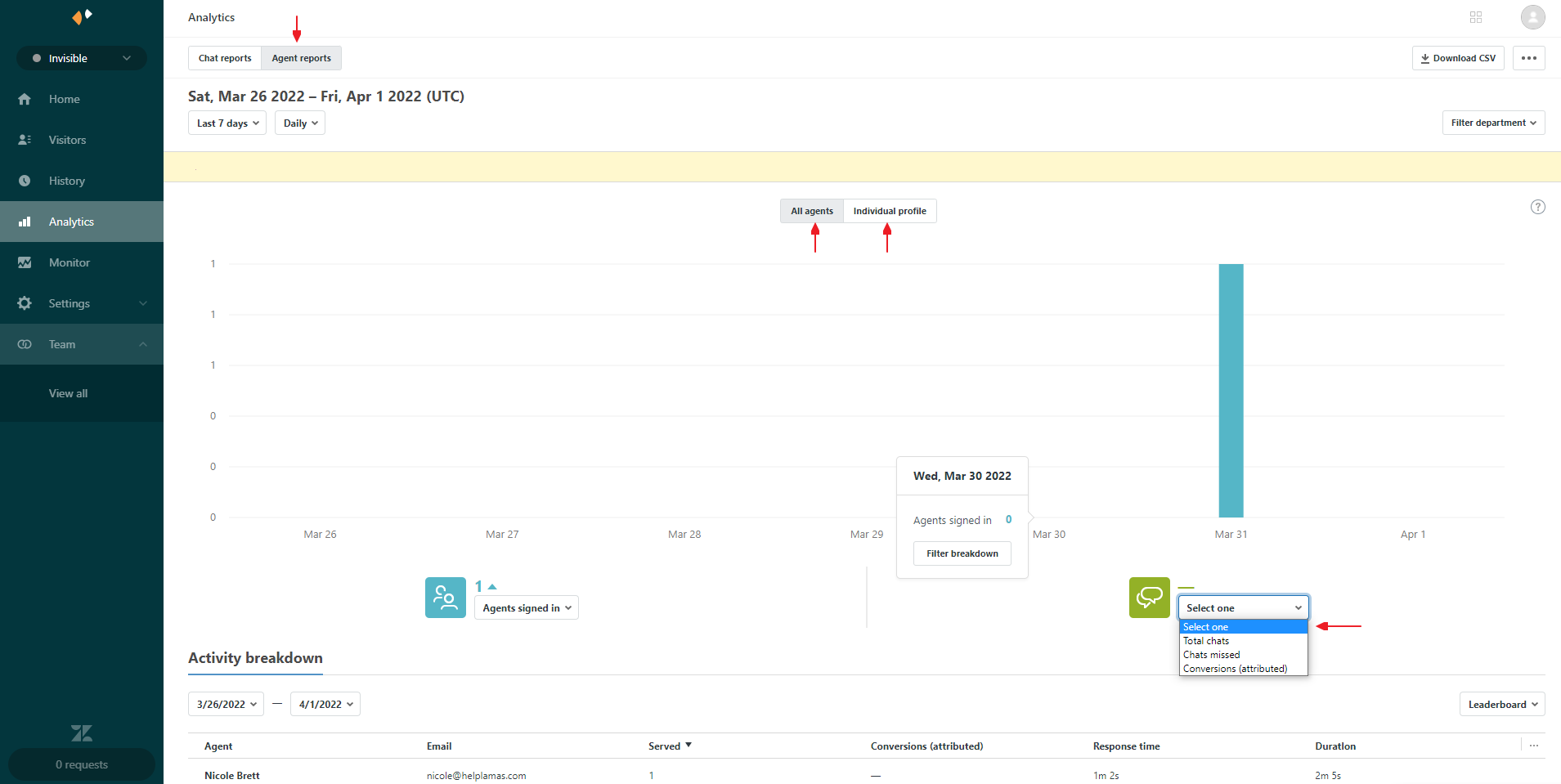This screenshot has height=784, width=1561.
Task: Open the Invisible status dropdown
Action: tap(82, 58)
